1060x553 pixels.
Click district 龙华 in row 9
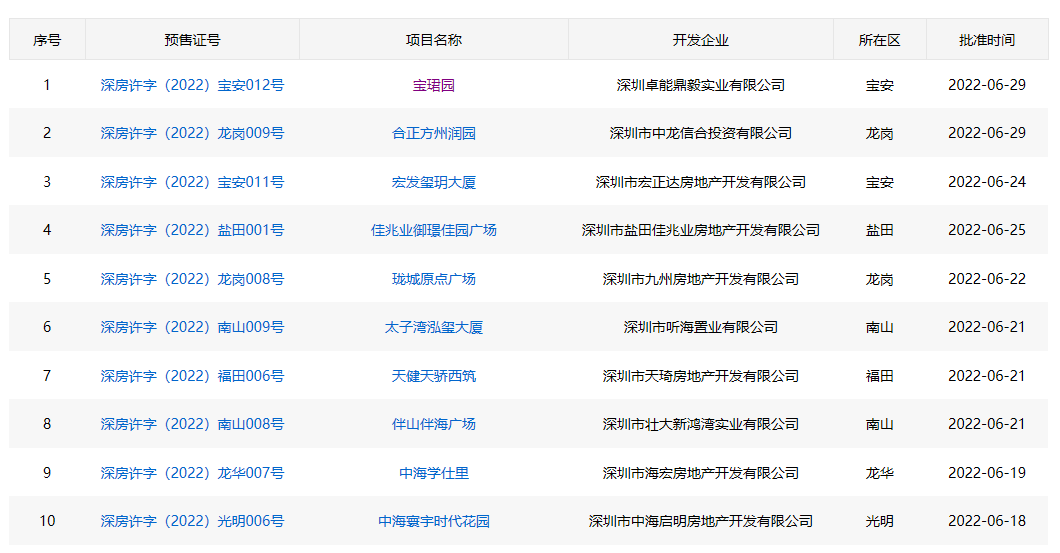(880, 473)
